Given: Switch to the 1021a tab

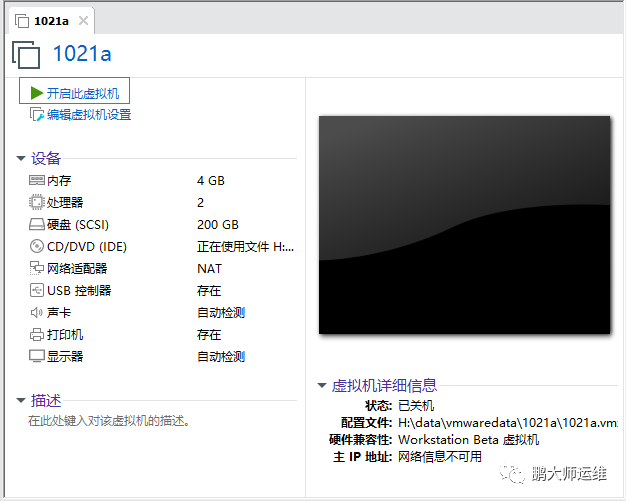Looking at the screenshot, I should [x=51, y=21].
